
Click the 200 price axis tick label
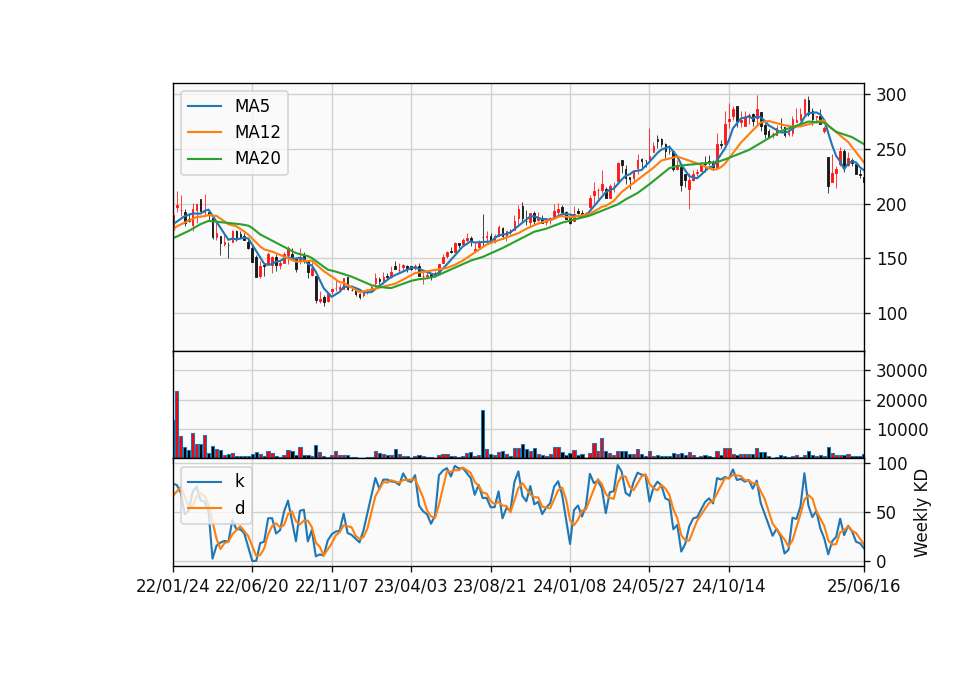click(x=891, y=204)
